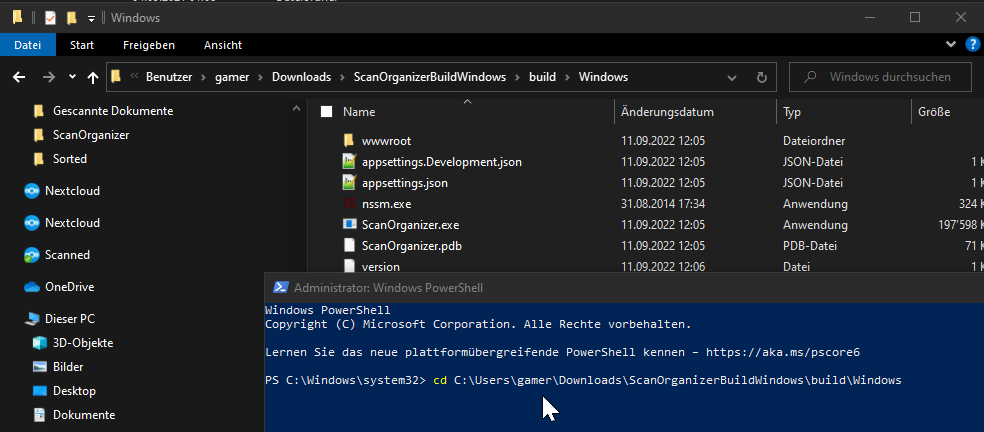The image size is (984, 432).
Task: Click the Windows breadcrumb in address bar
Action: 603,77
